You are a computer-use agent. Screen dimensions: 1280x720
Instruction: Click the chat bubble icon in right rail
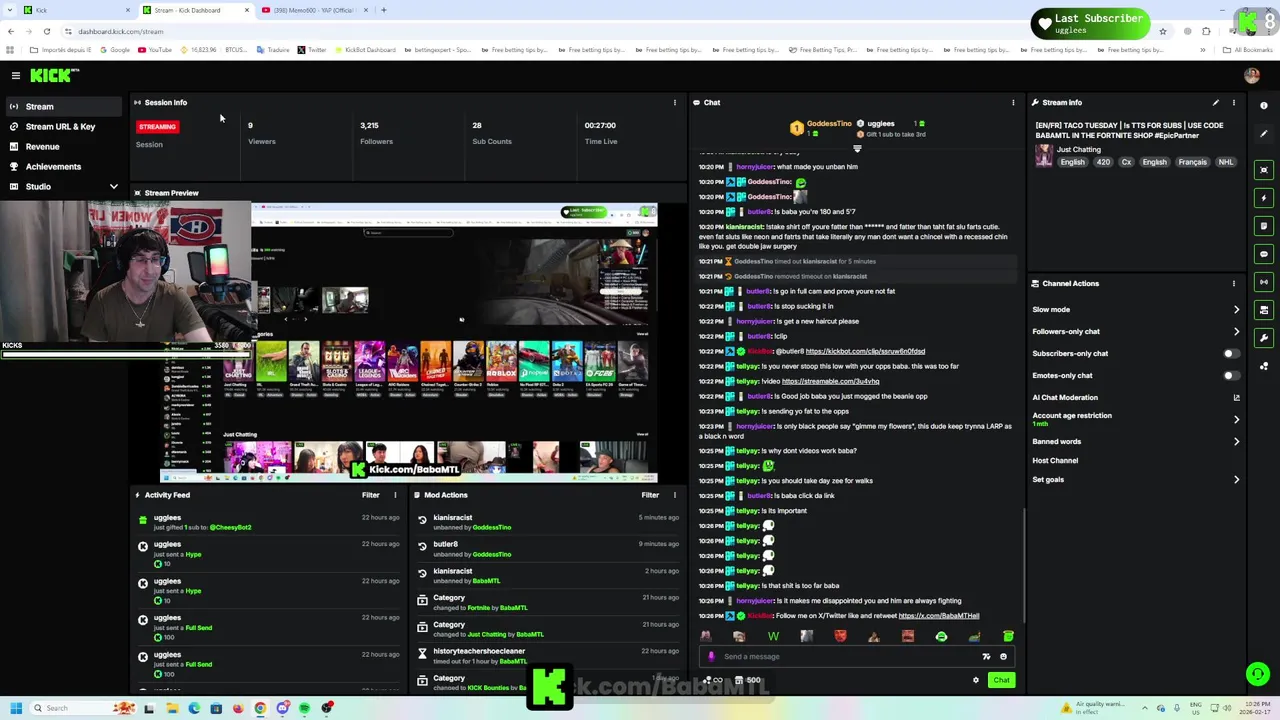pyautogui.click(x=1264, y=254)
